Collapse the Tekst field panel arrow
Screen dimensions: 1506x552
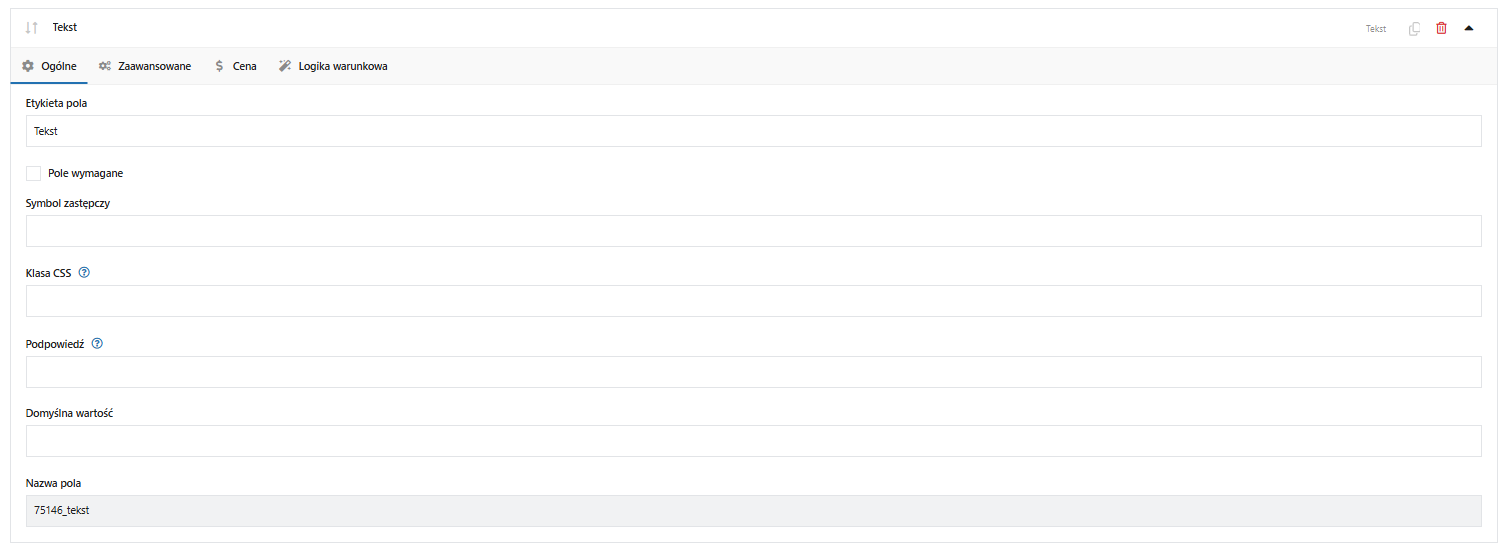click(x=1469, y=28)
